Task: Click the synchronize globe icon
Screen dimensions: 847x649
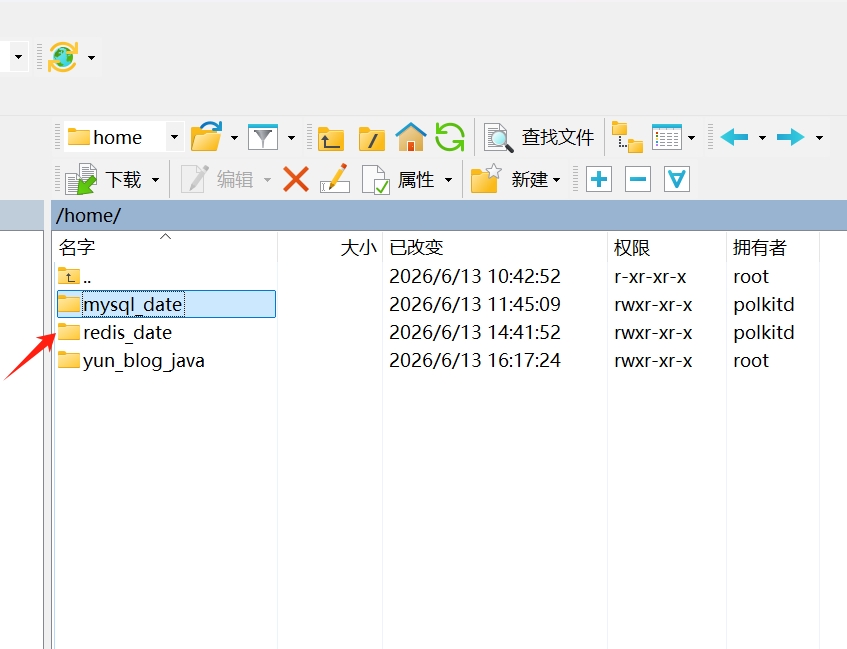Action: [x=63, y=57]
